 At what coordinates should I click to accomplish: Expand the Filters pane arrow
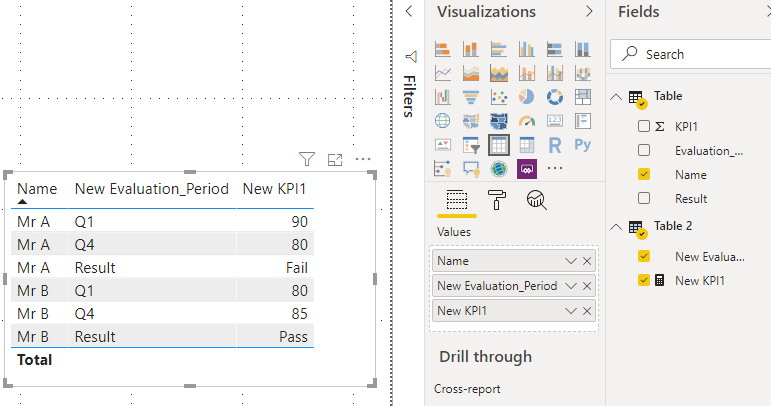(409, 11)
